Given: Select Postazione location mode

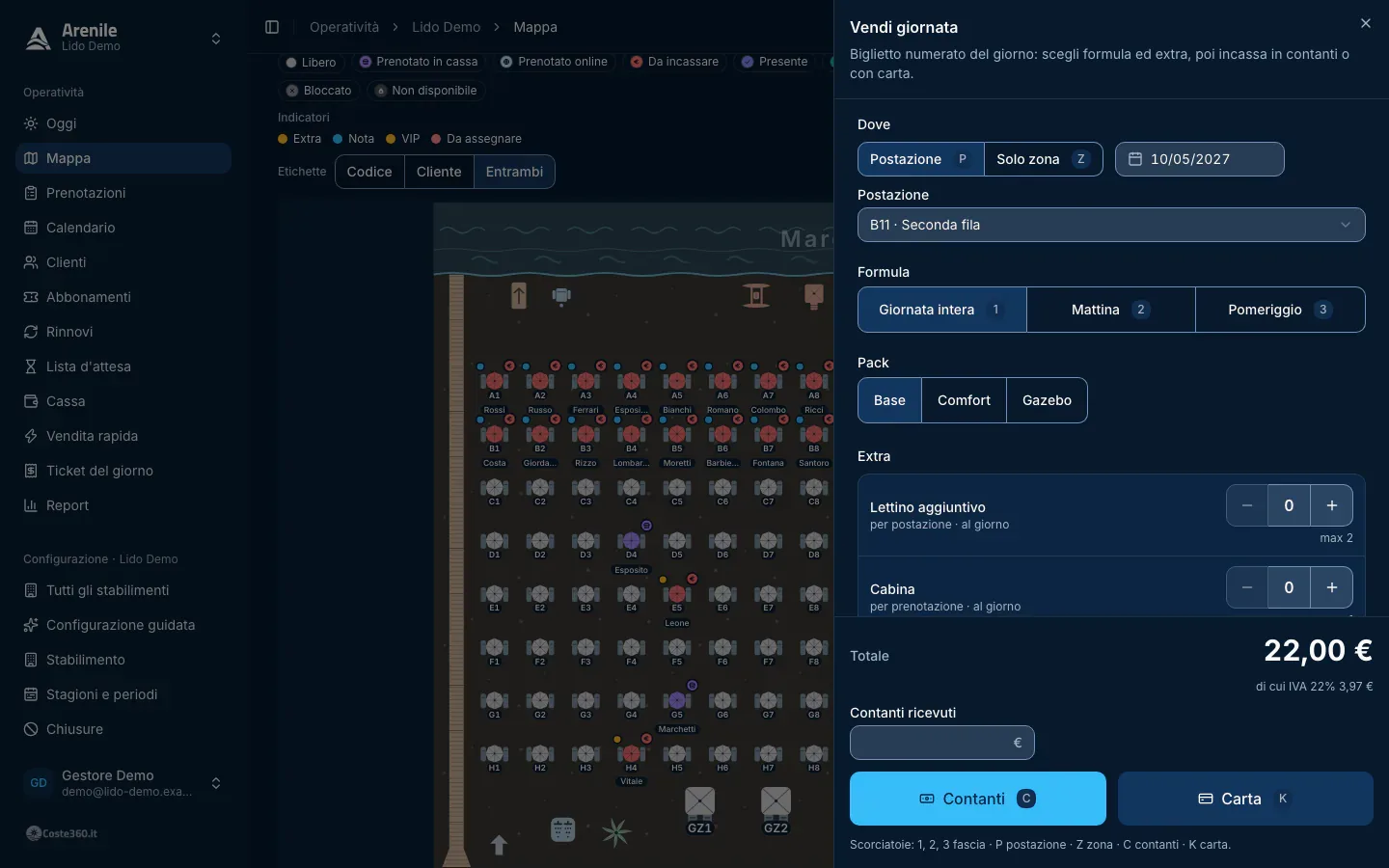Looking at the screenshot, I should 920,159.
